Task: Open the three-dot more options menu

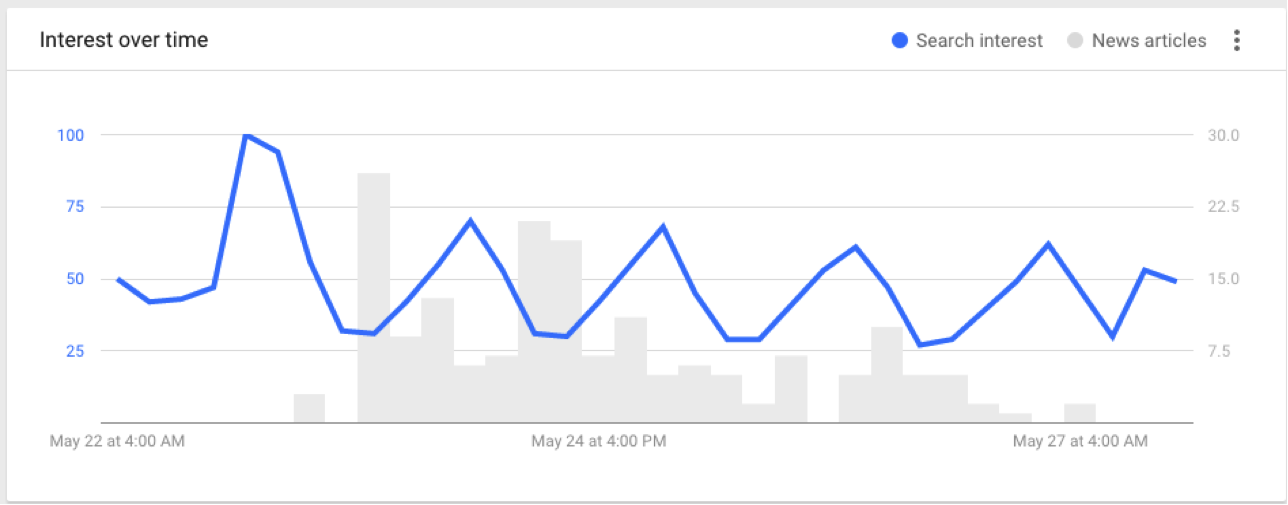Action: (x=1237, y=41)
